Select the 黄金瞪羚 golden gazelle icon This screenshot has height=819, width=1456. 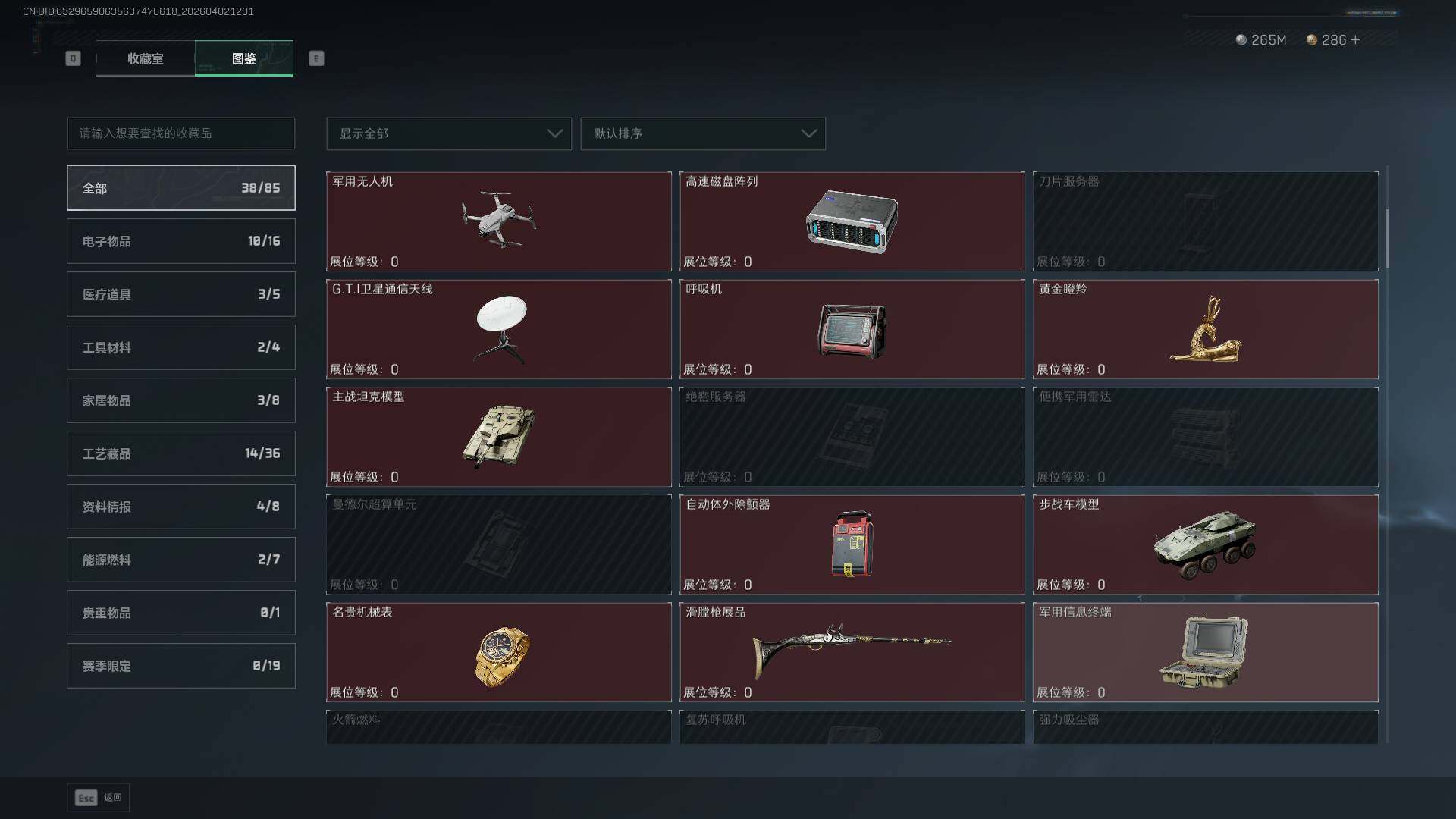[1206, 329]
